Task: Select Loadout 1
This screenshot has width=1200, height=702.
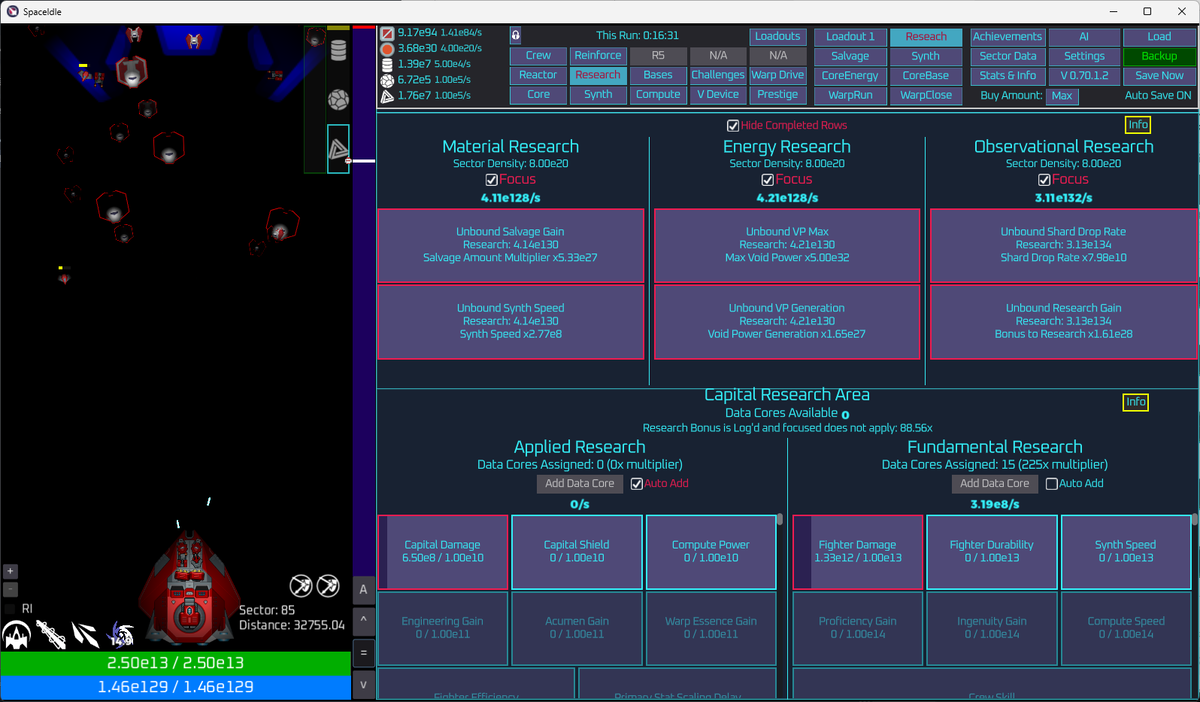Action: click(x=850, y=36)
